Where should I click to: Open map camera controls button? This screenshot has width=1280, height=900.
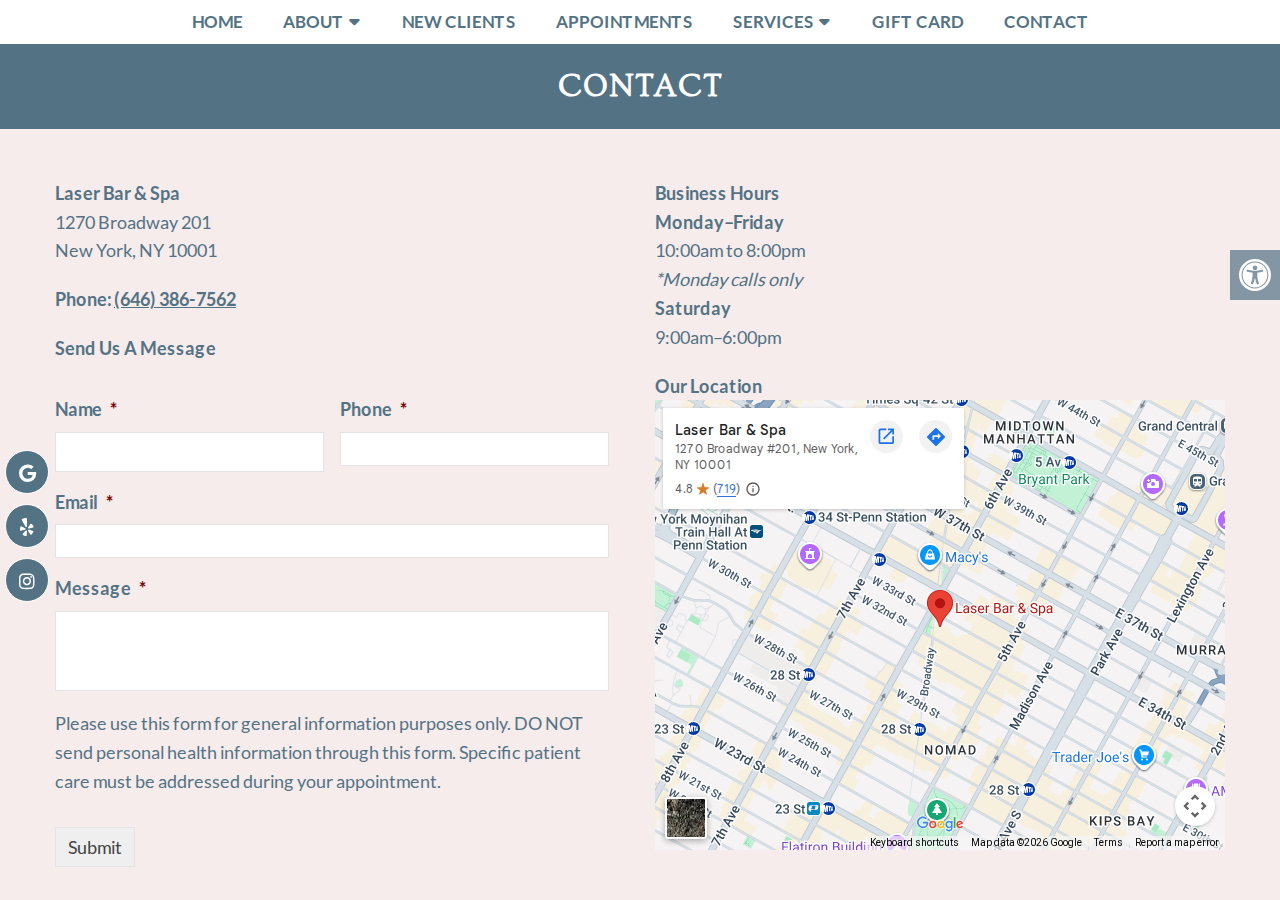[x=1195, y=806]
